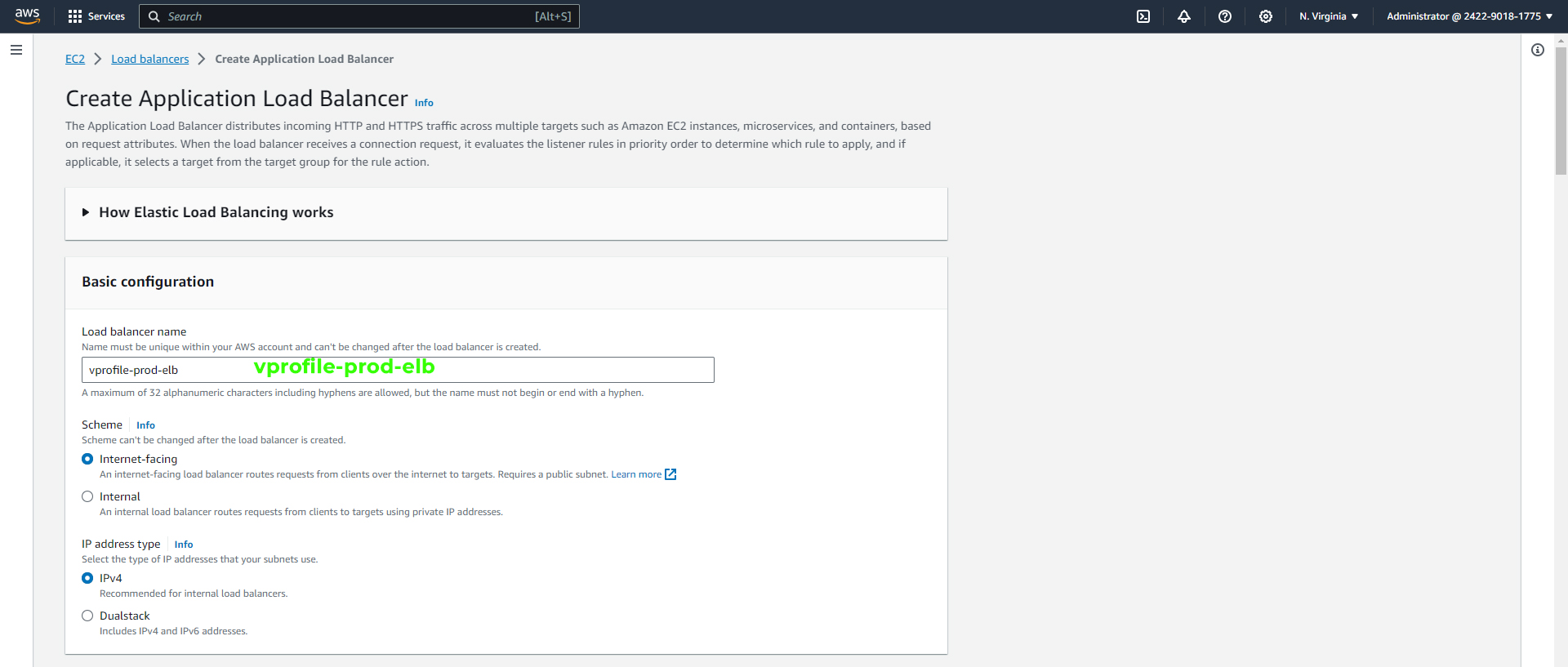
Task: Go to EC2 breadcrumb link
Action: [75, 59]
